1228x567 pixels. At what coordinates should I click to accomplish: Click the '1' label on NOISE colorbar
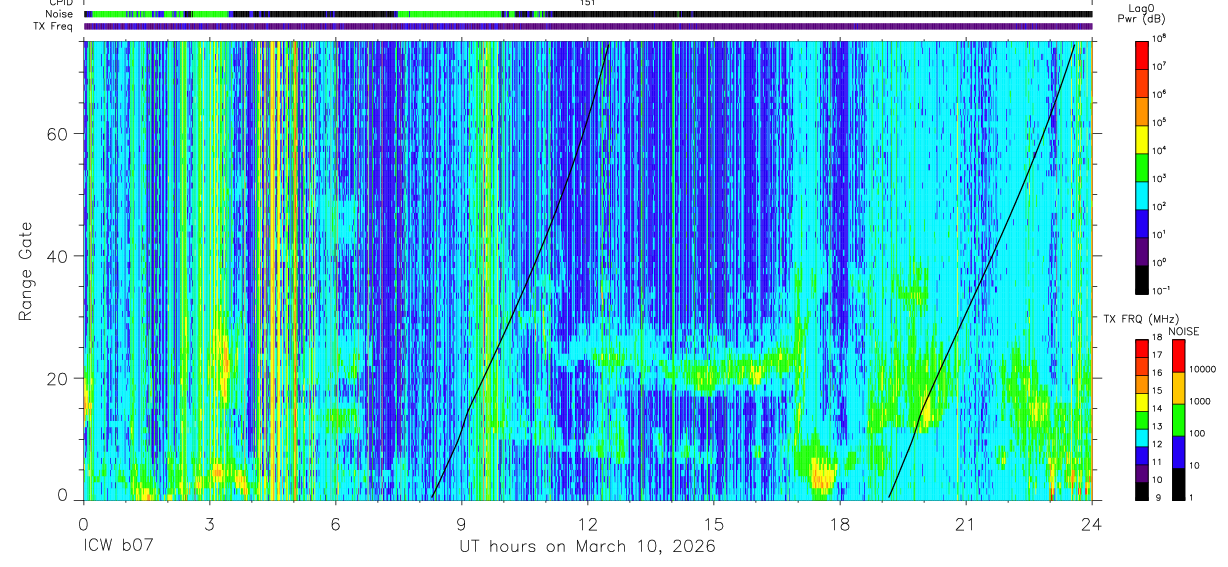[x=1192, y=498]
